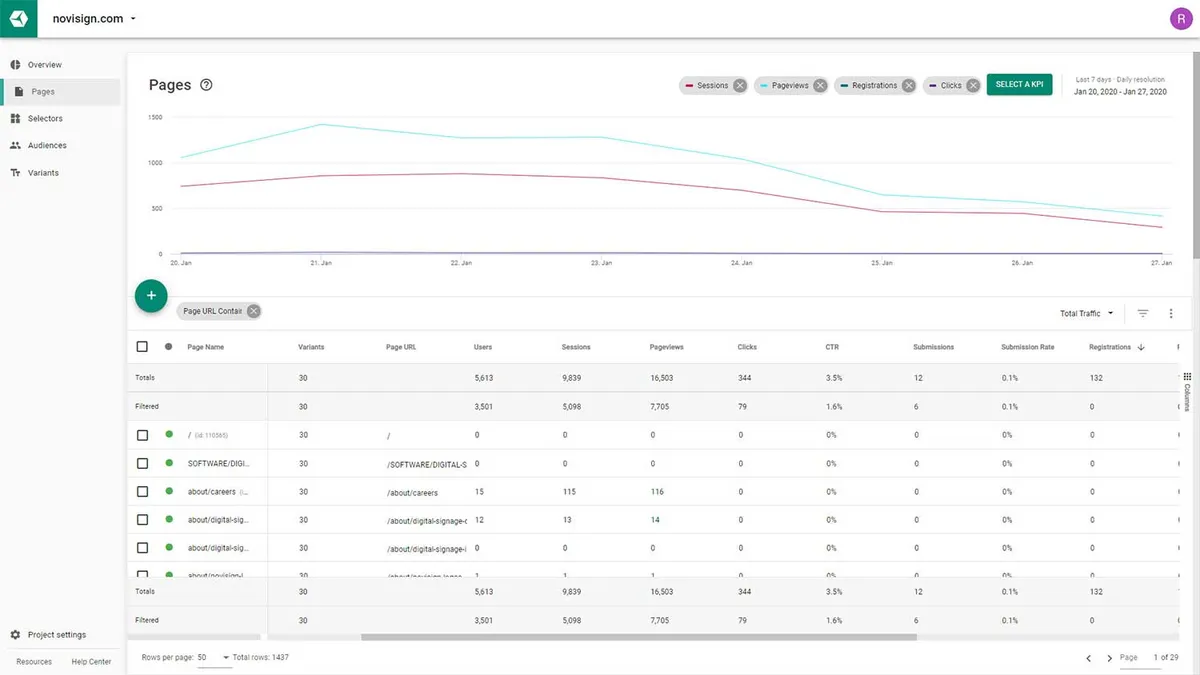Image resolution: width=1200 pixels, height=675 pixels.
Task: Open the Total Traffic dropdown
Action: 1086,313
